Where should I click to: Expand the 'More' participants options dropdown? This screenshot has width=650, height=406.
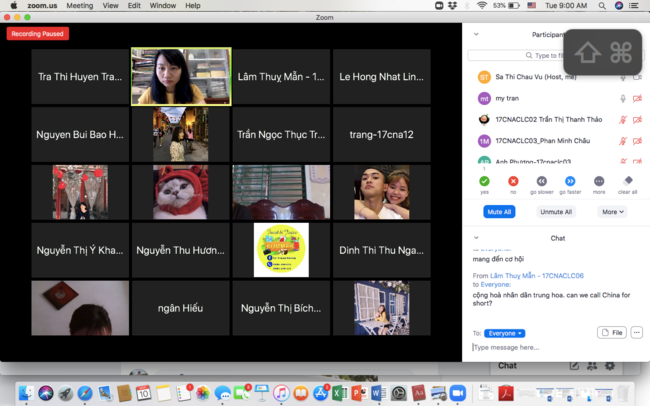612,212
